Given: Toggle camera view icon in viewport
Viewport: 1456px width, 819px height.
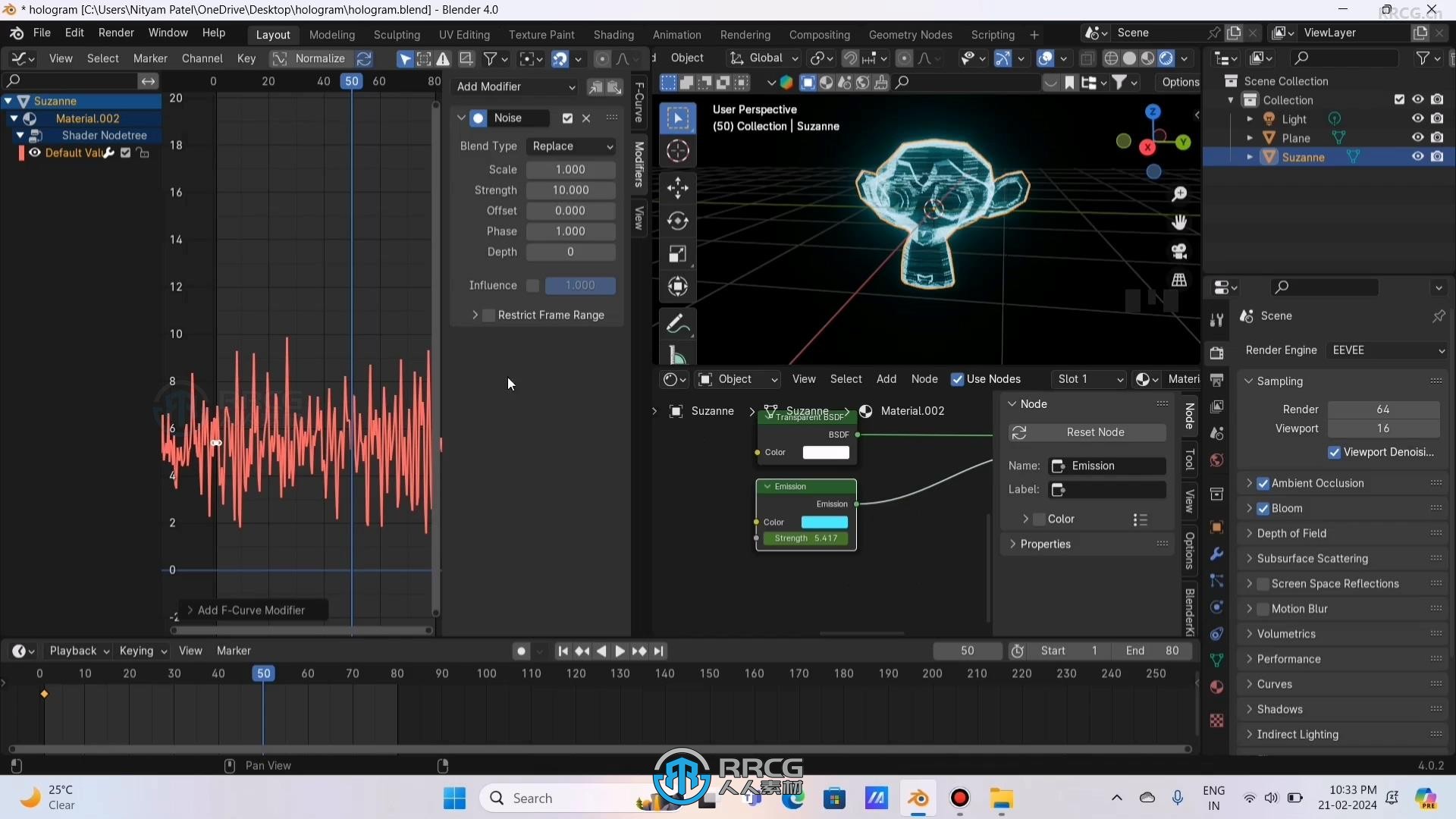Looking at the screenshot, I should (x=1179, y=251).
